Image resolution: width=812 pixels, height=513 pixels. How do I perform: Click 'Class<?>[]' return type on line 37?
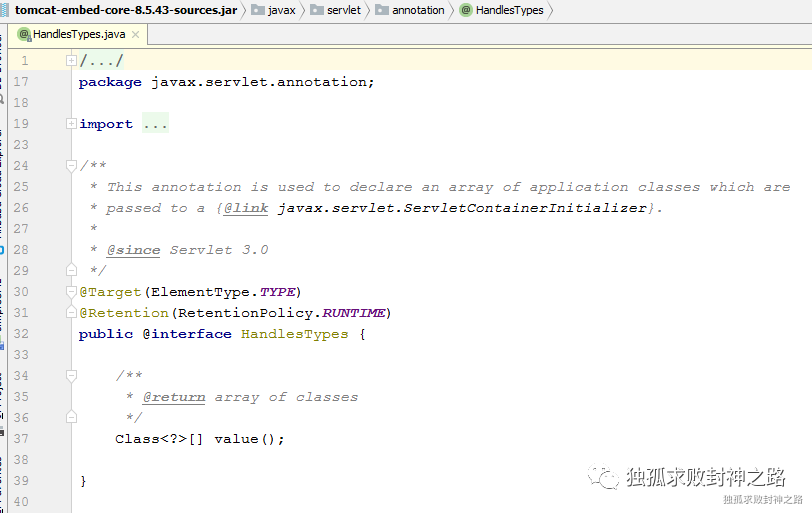158,439
